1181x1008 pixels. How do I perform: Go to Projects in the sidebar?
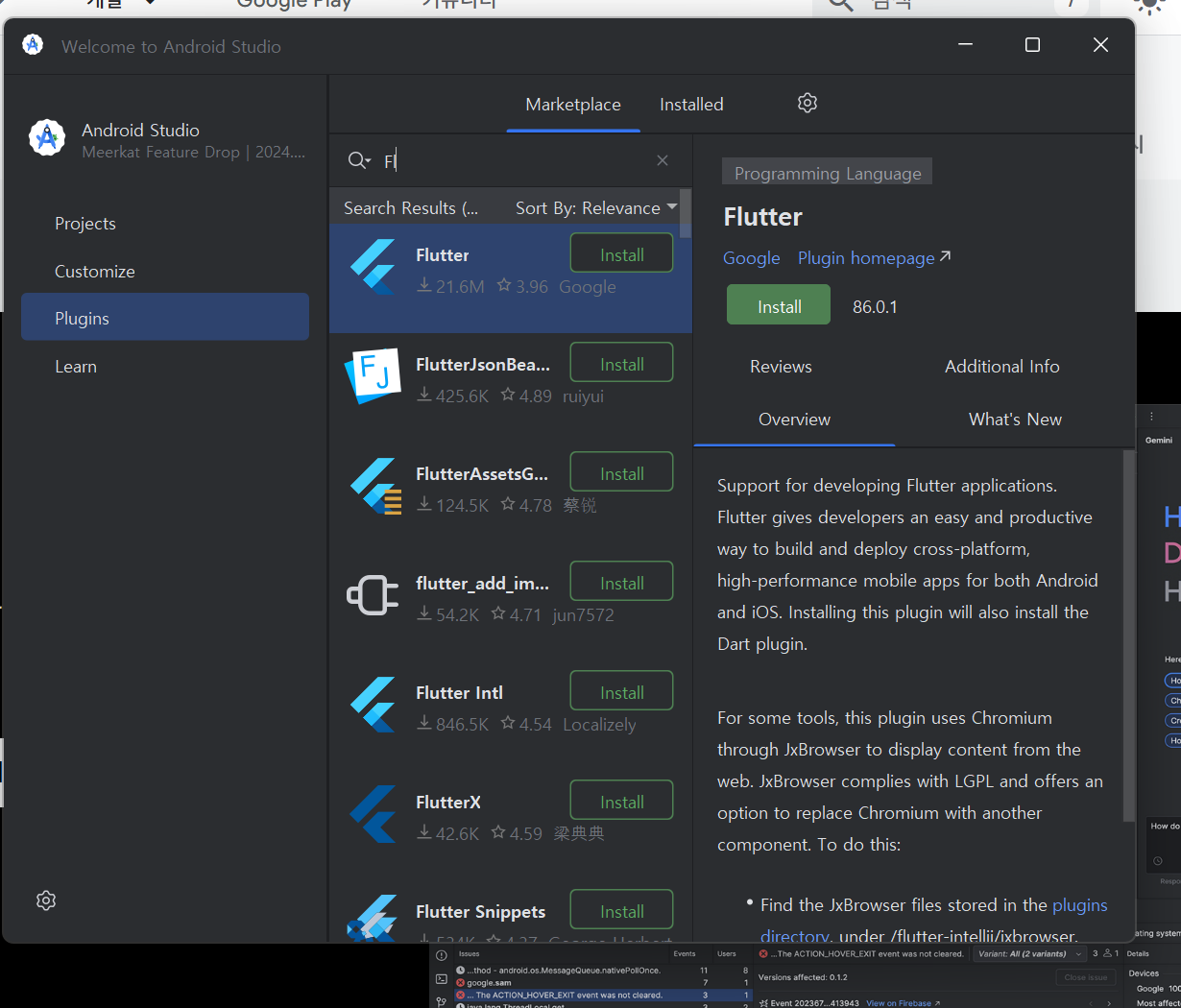coord(165,223)
